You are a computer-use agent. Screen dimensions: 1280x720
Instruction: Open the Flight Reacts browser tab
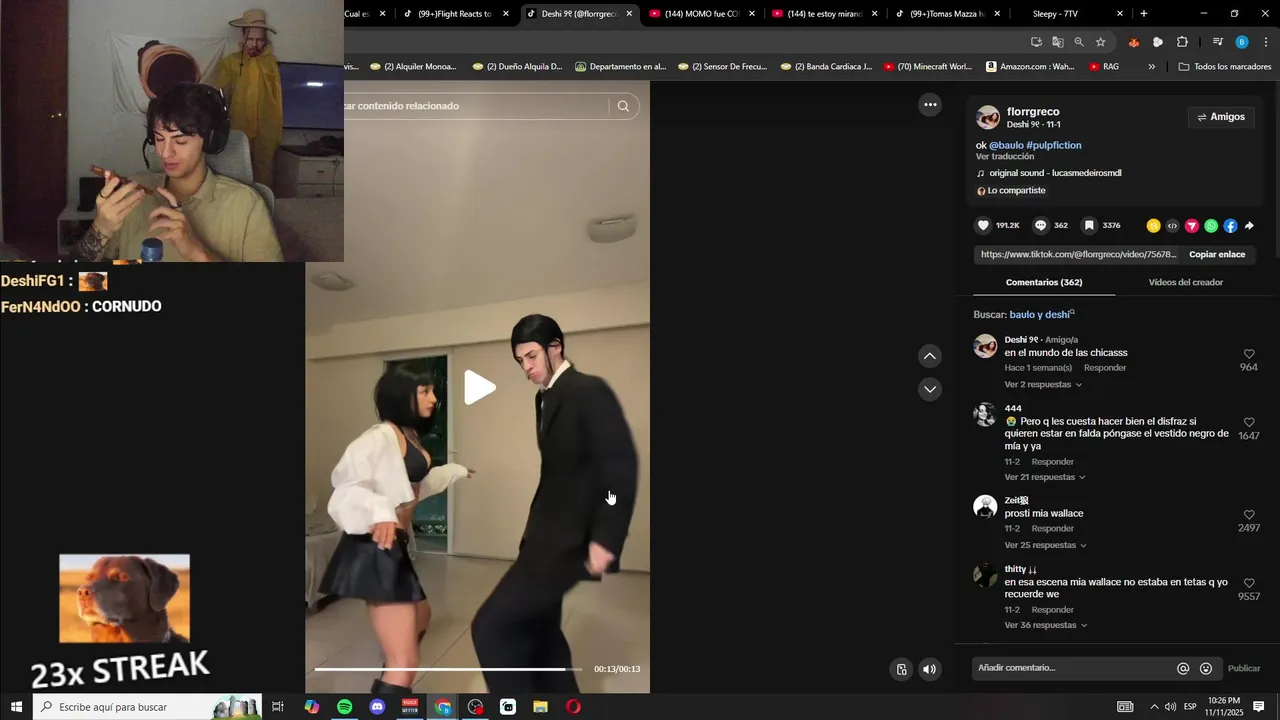coord(456,14)
